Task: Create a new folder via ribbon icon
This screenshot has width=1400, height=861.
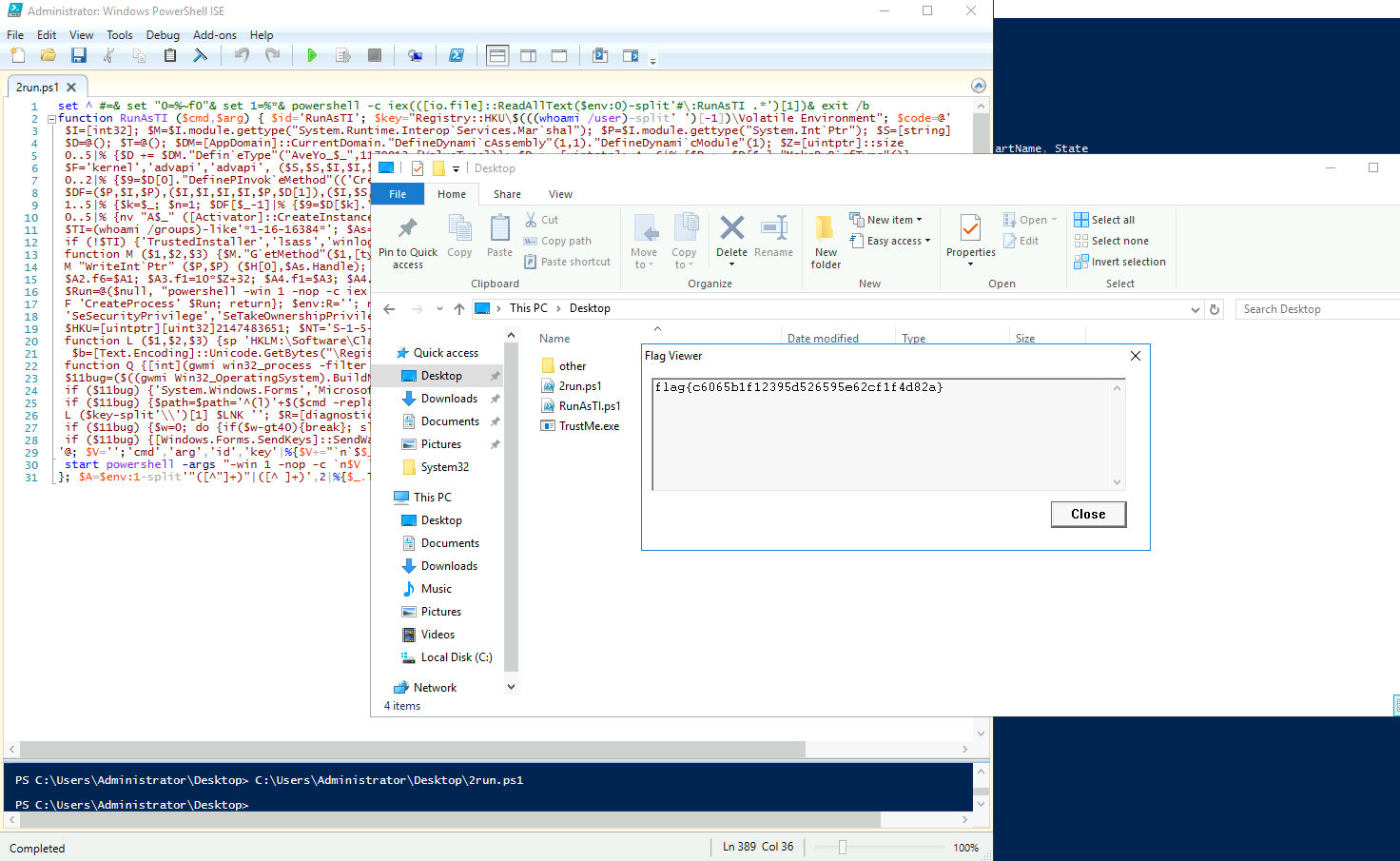Action: [826, 242]
